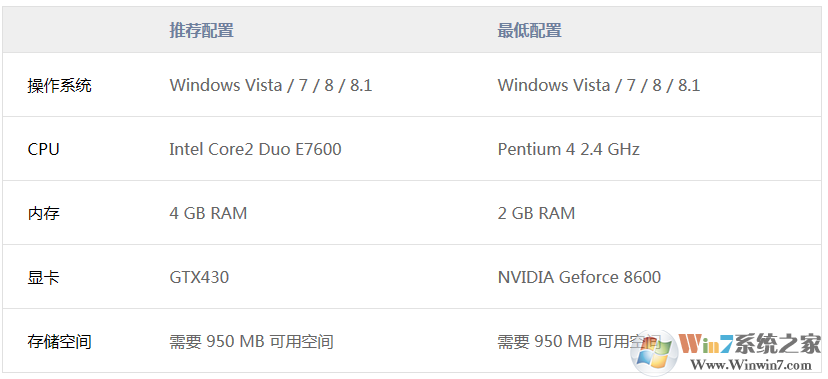Screen dimensions: 828x379
Task: Click recommended 需要 950 MB 可用空间 cell
Action: click(x=251, y=342)
